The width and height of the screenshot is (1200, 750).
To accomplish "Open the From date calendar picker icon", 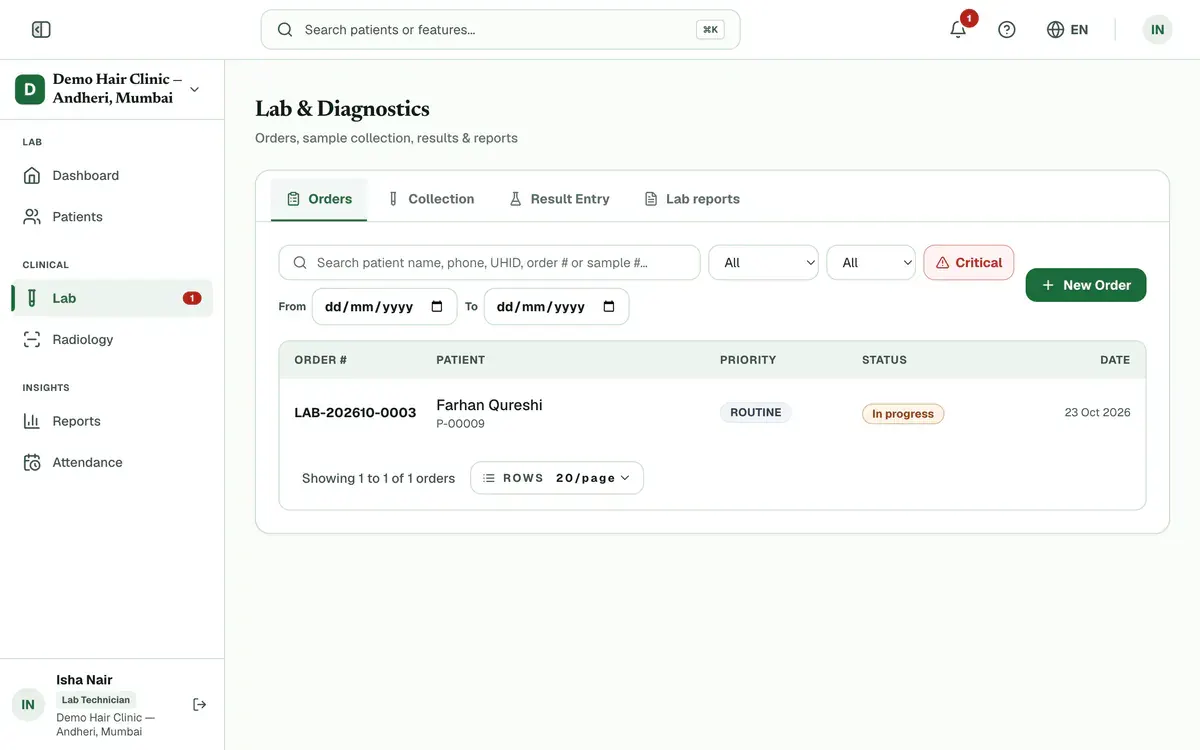I will point(437,307).
